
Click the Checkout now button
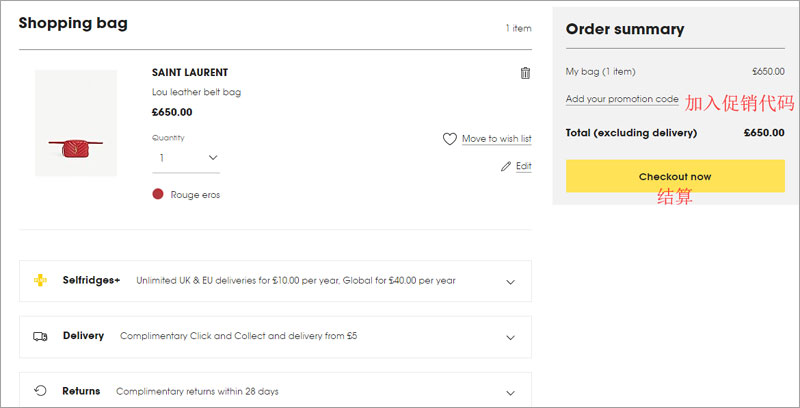click(675, 176)
